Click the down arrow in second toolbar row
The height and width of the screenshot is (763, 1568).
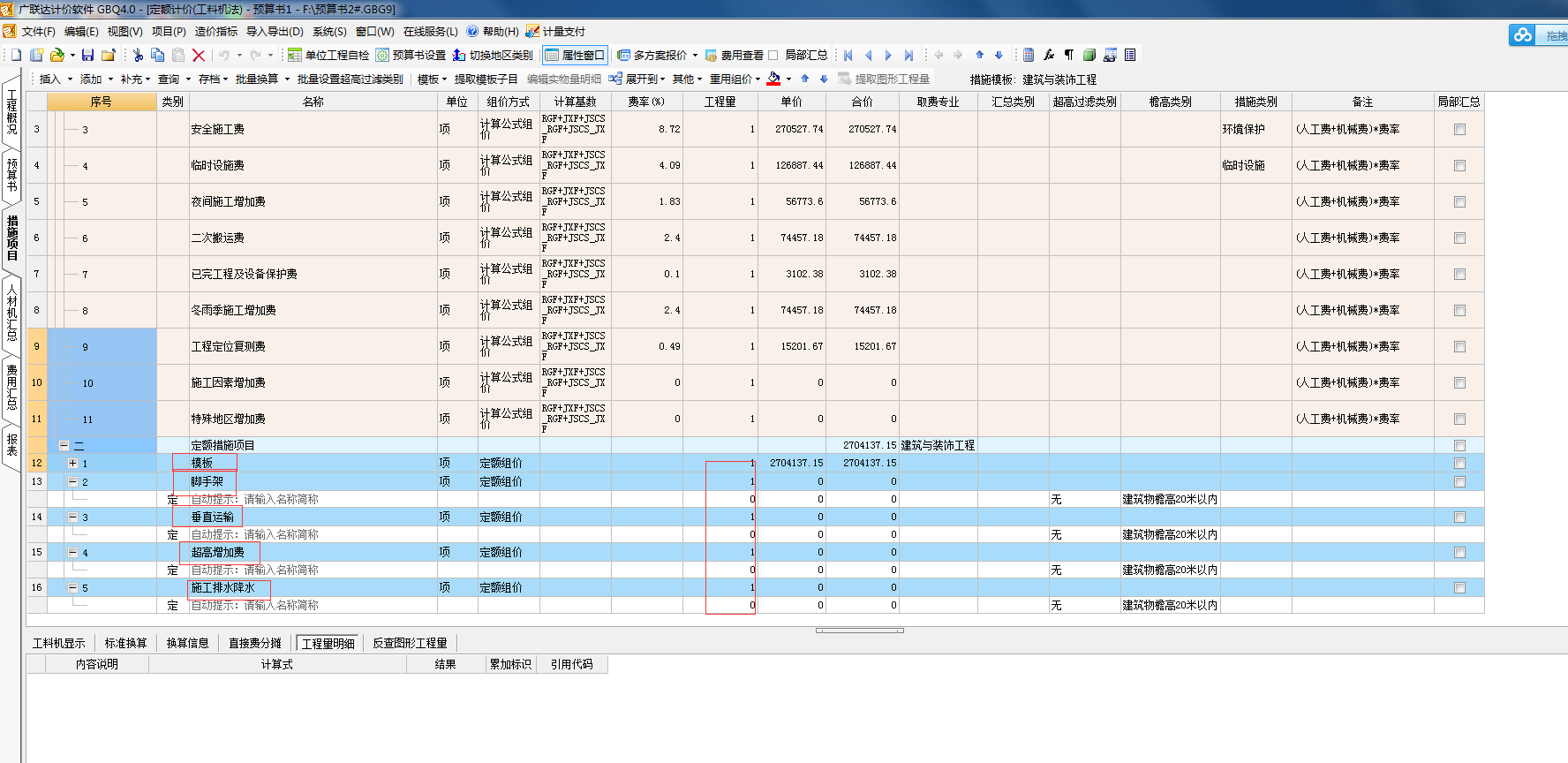824,79
